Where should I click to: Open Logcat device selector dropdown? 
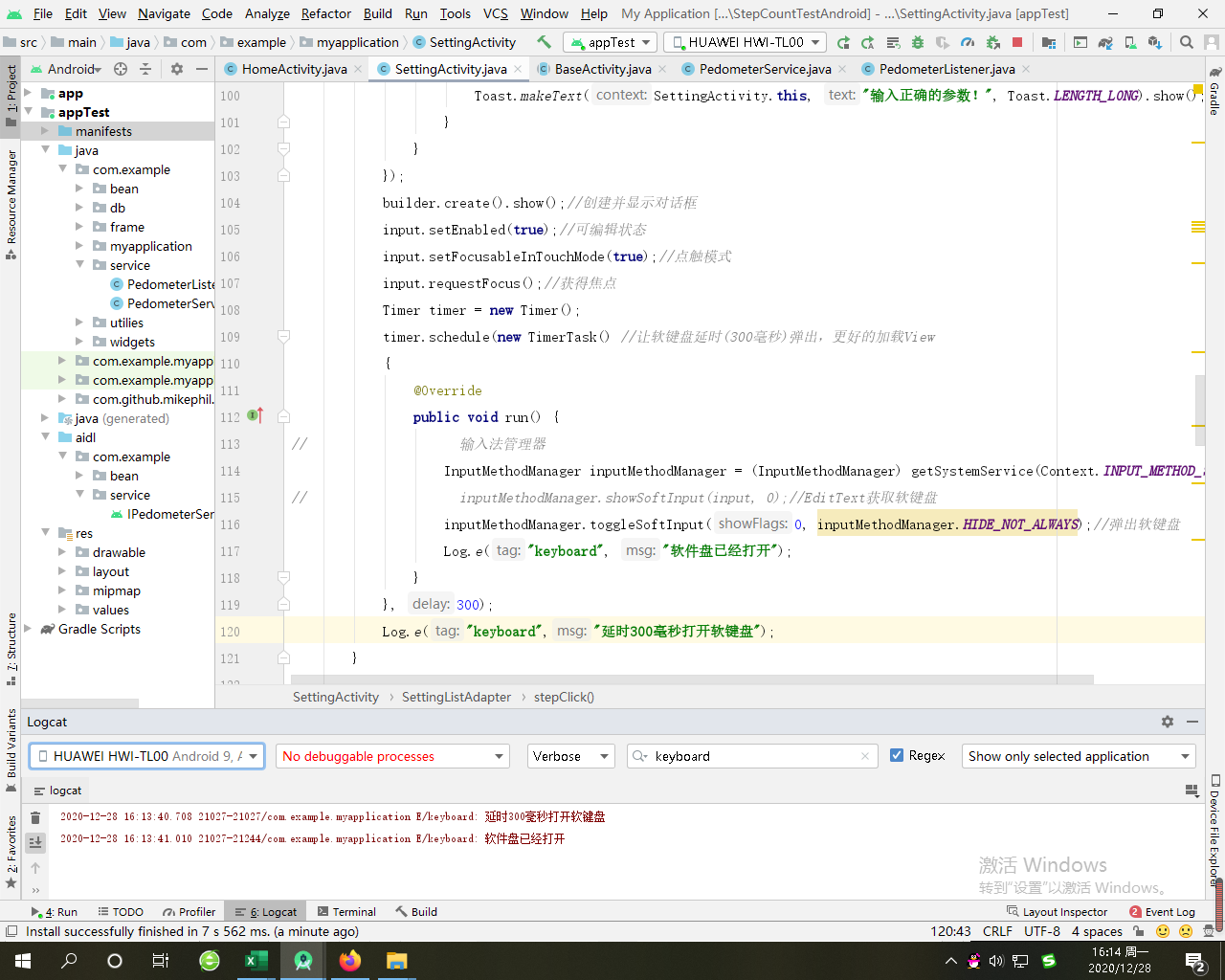(146, 756)
